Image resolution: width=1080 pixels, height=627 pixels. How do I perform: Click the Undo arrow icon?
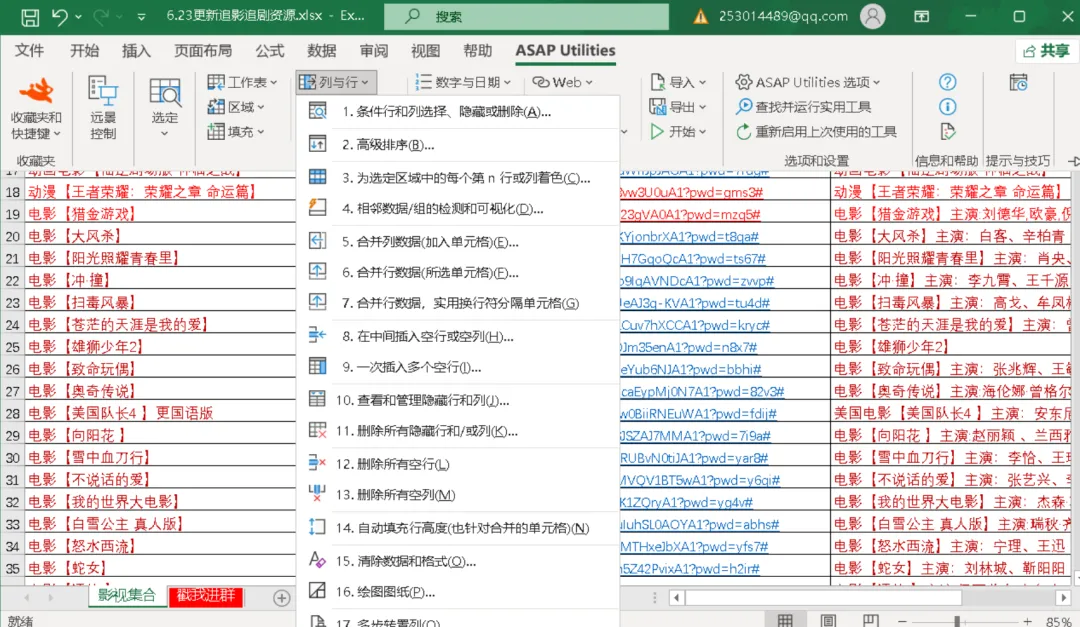59,17
